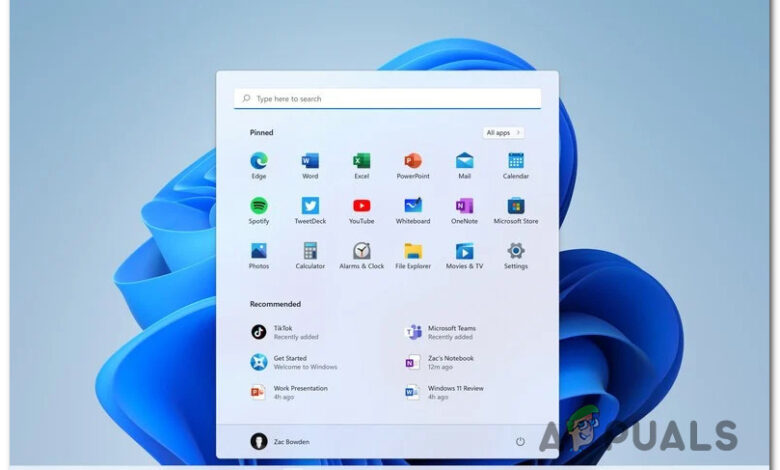Viewport: 780px width, 470px height.
Task: Open recommended Microsoft Teams entry
Action: tap(440, 332)
